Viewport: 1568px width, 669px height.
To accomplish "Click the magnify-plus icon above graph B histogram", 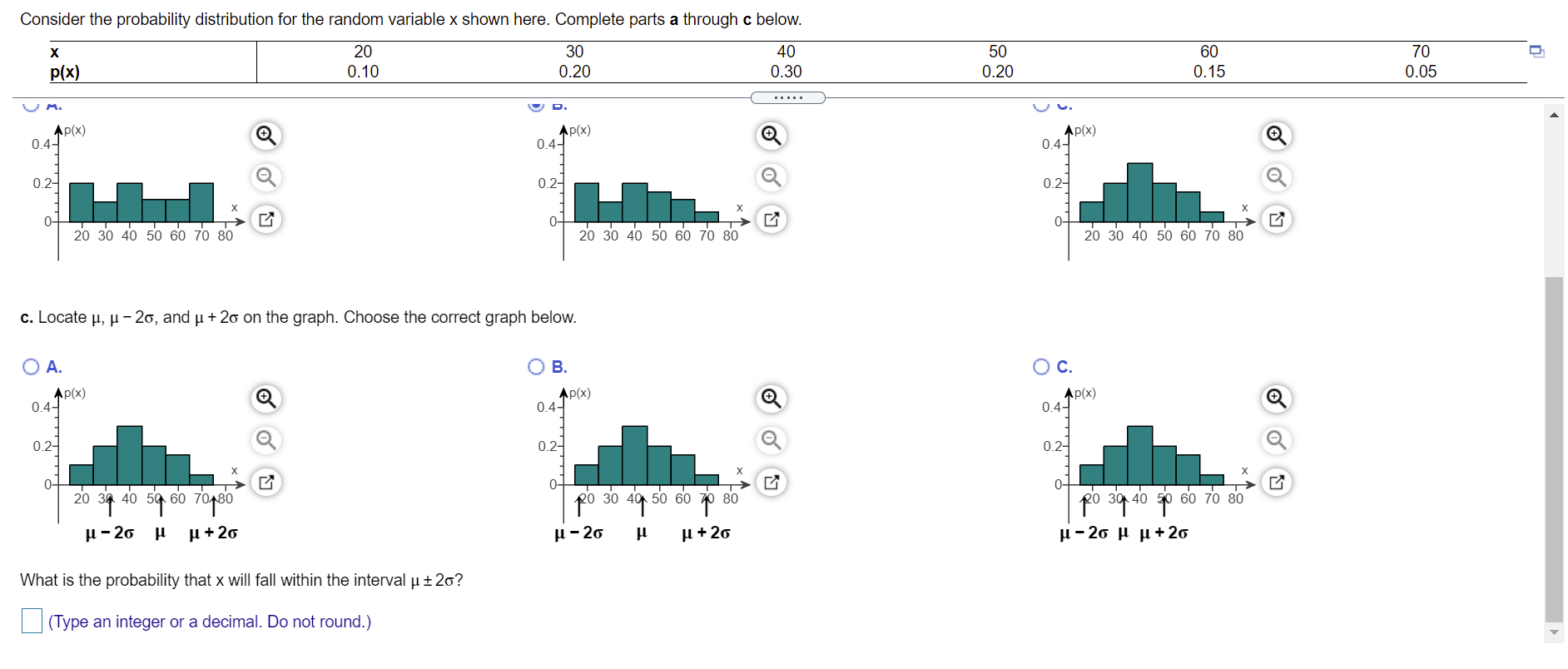I will coord(770,135).
